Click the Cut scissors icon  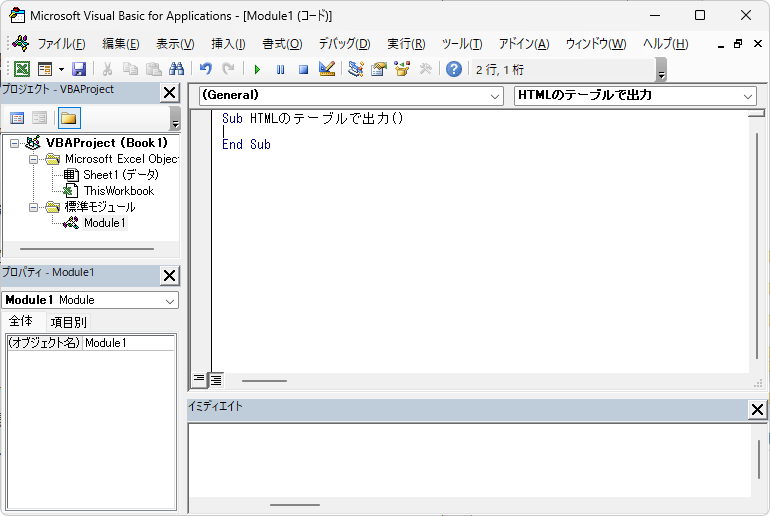pos(107,69)
